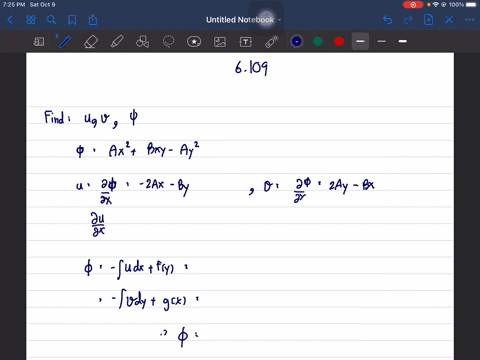Select the Image insert tool
The image size is (480, 360).
coord(220,42)
